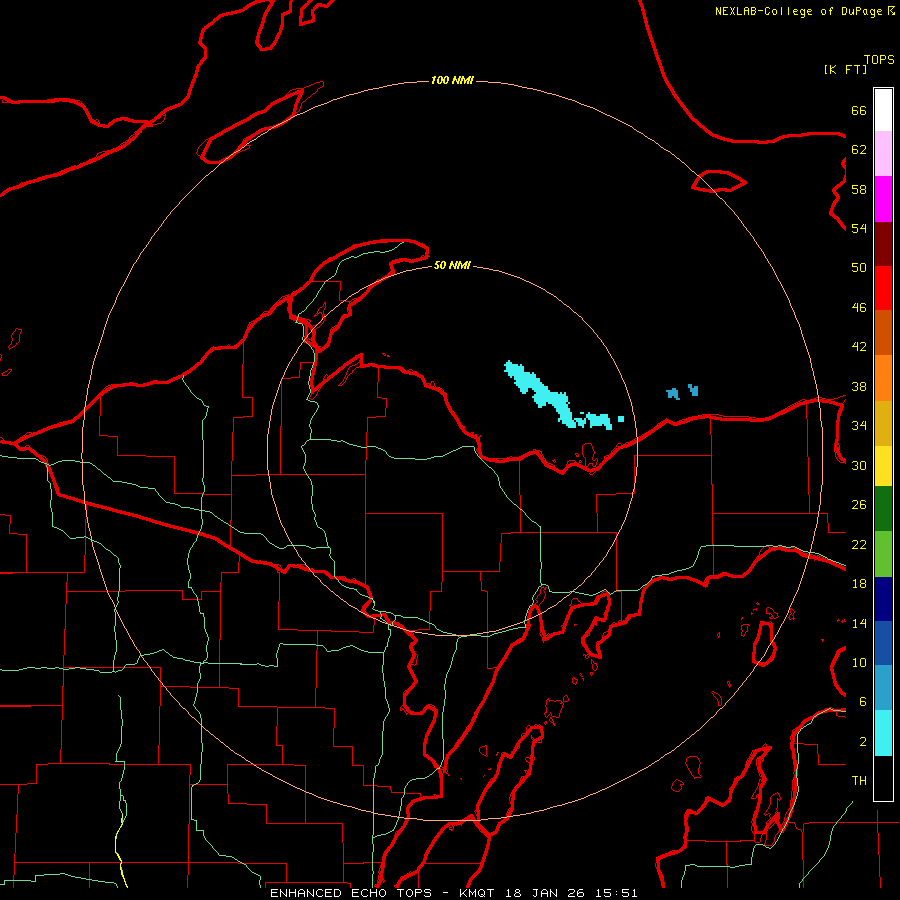
Task: Select the medium blue legend color band
Action: click(883, 643)
